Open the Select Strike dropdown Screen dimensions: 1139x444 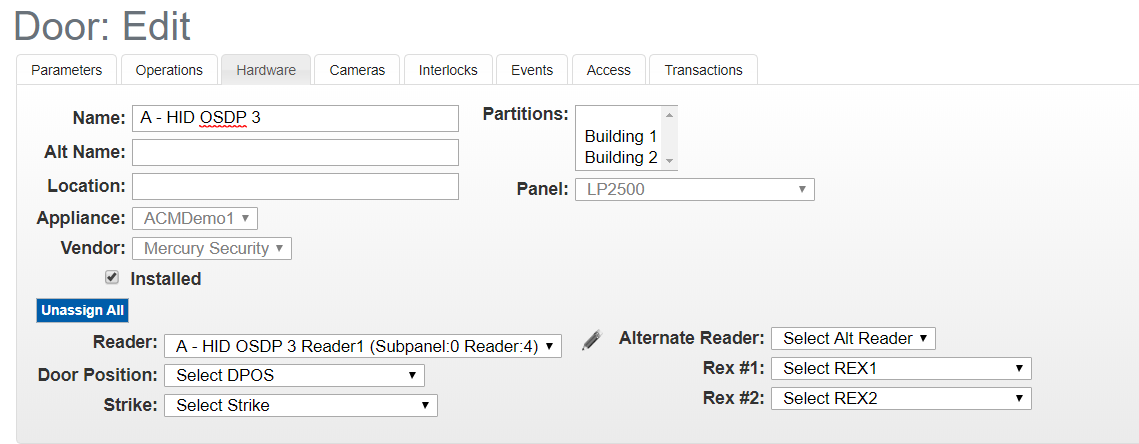click(301, 405)
